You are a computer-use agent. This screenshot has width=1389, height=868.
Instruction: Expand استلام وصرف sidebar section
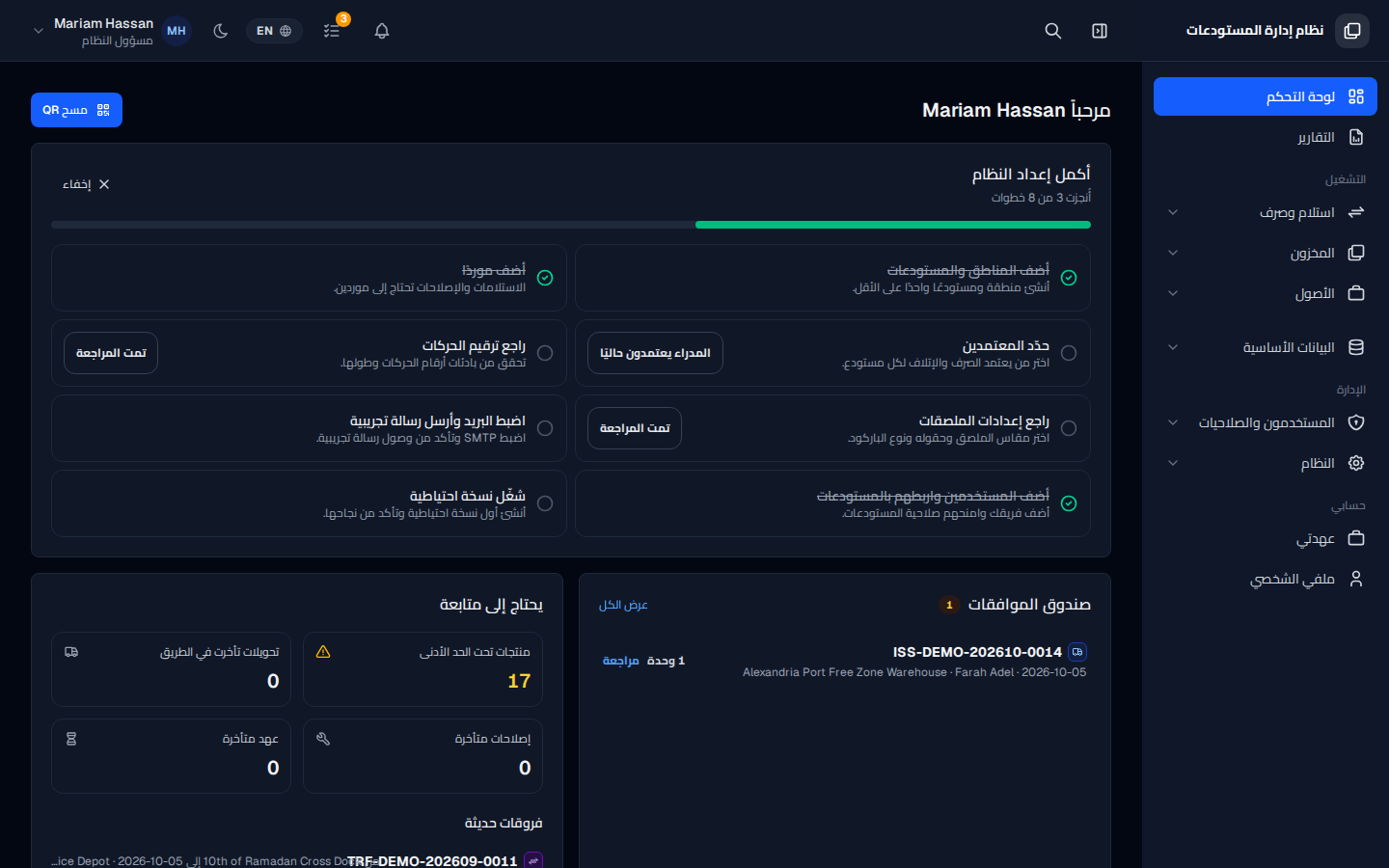pyautogui.click(x=1266, y=212)
